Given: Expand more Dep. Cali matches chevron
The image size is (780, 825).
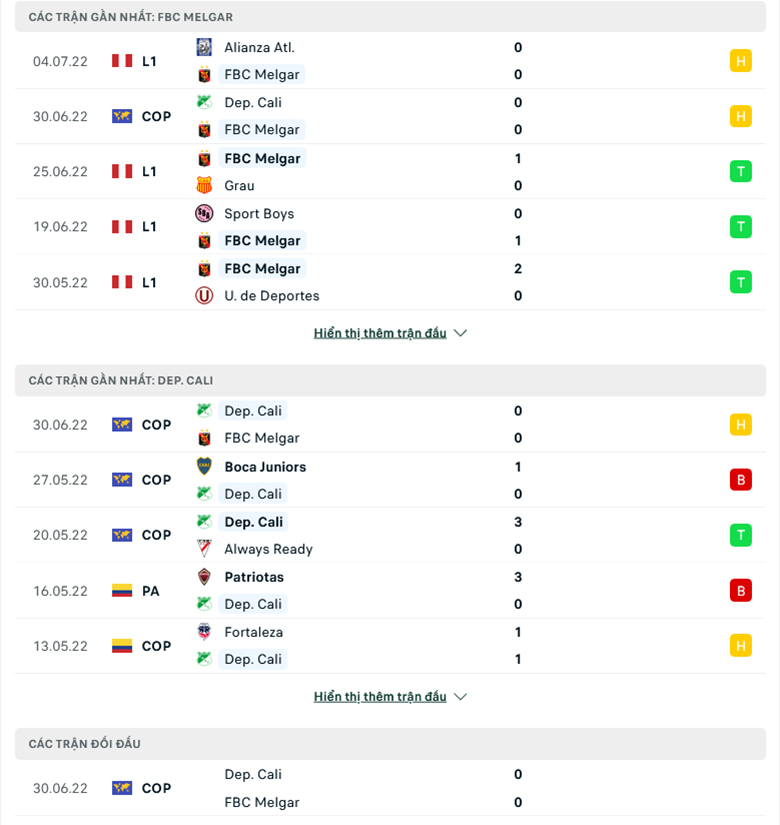Looking at the screenshot, I should [461, 697].
